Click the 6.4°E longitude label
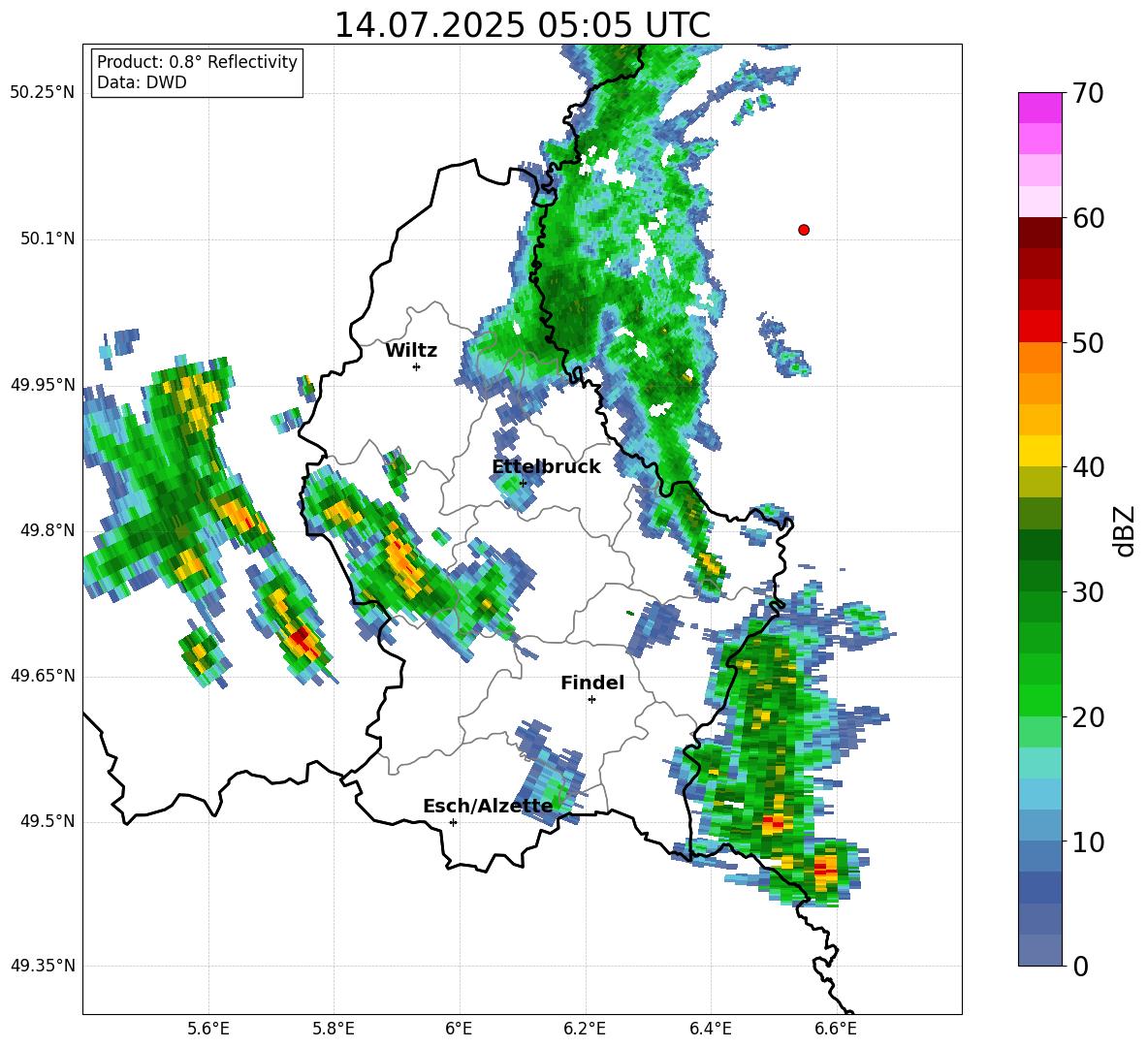1148x1048 pixels. (x=711, y=1029)
